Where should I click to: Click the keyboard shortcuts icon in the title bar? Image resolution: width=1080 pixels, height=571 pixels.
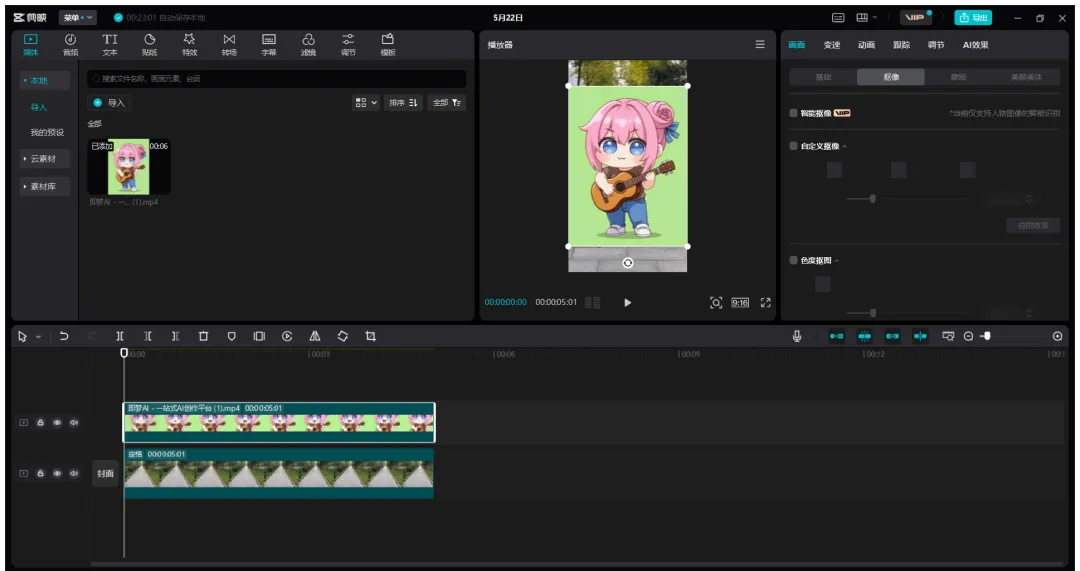pyautogui.click(x=838, y=18)
